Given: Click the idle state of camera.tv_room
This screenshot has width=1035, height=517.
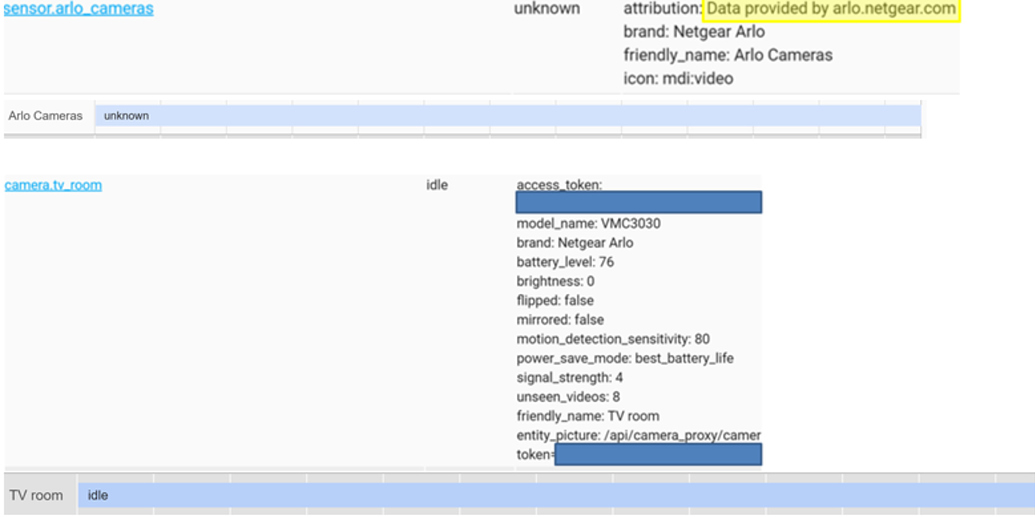Looking at the screenshot, I should (437, 185).
